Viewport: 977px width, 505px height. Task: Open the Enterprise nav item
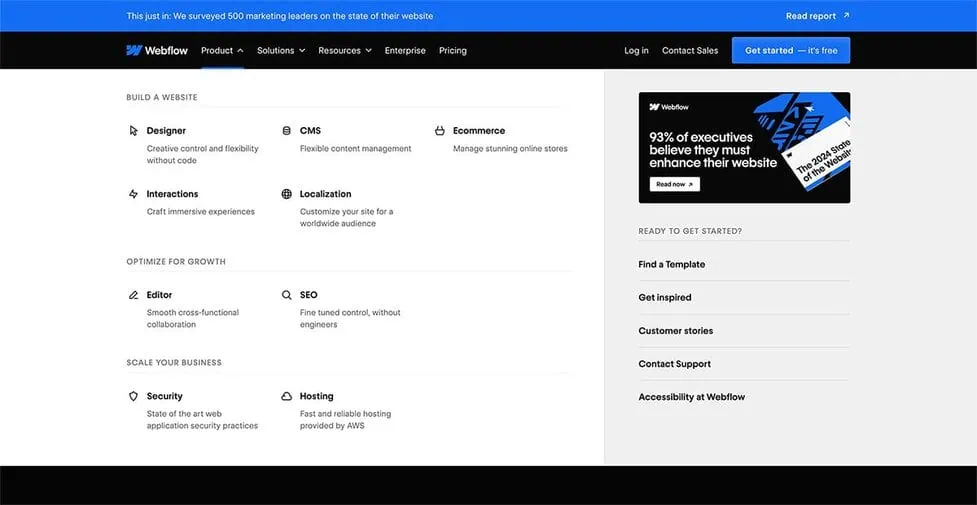[405, 50]
